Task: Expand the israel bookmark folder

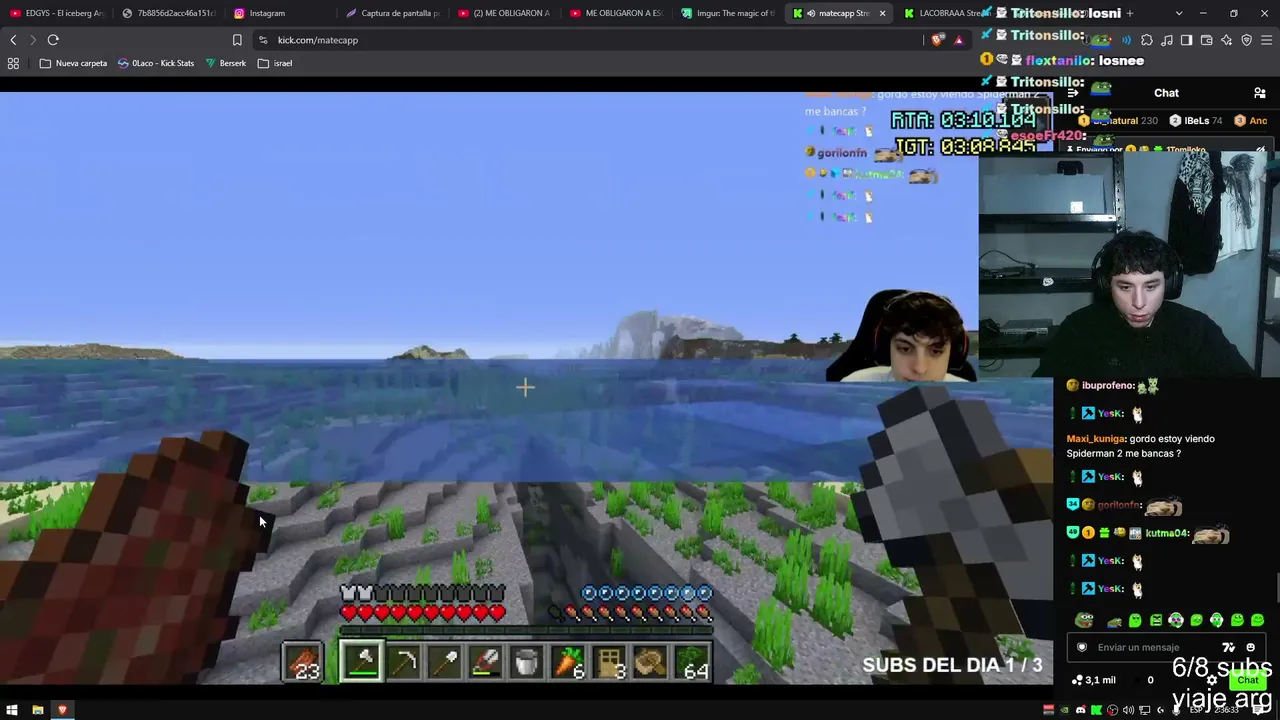Action: [x=275, y=63]
